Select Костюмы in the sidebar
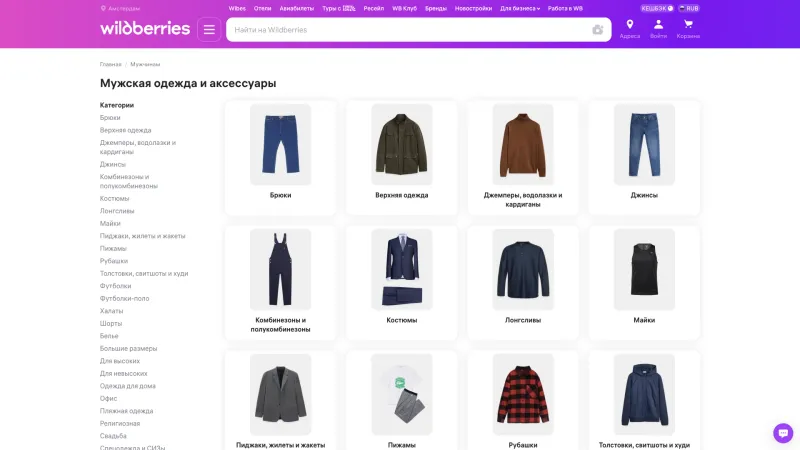800x450 pixels. click(114, 198)
